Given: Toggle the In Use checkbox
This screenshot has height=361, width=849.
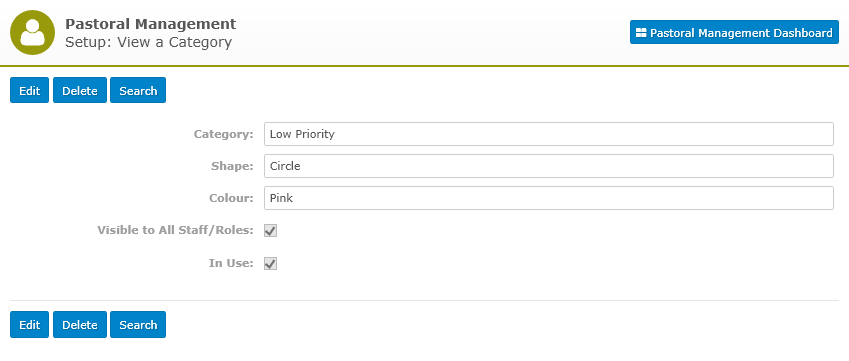Looking at the screenshot, I should (271, 264).
